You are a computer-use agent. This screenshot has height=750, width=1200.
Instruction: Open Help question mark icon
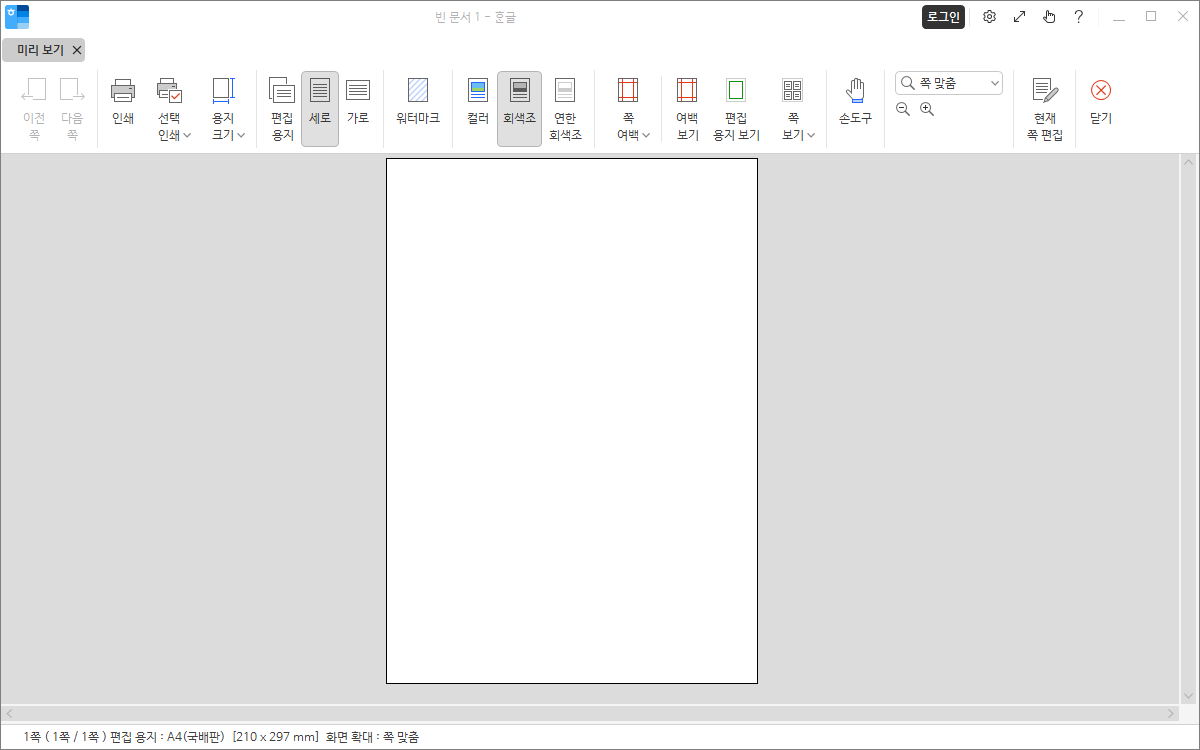point(1079,16)
